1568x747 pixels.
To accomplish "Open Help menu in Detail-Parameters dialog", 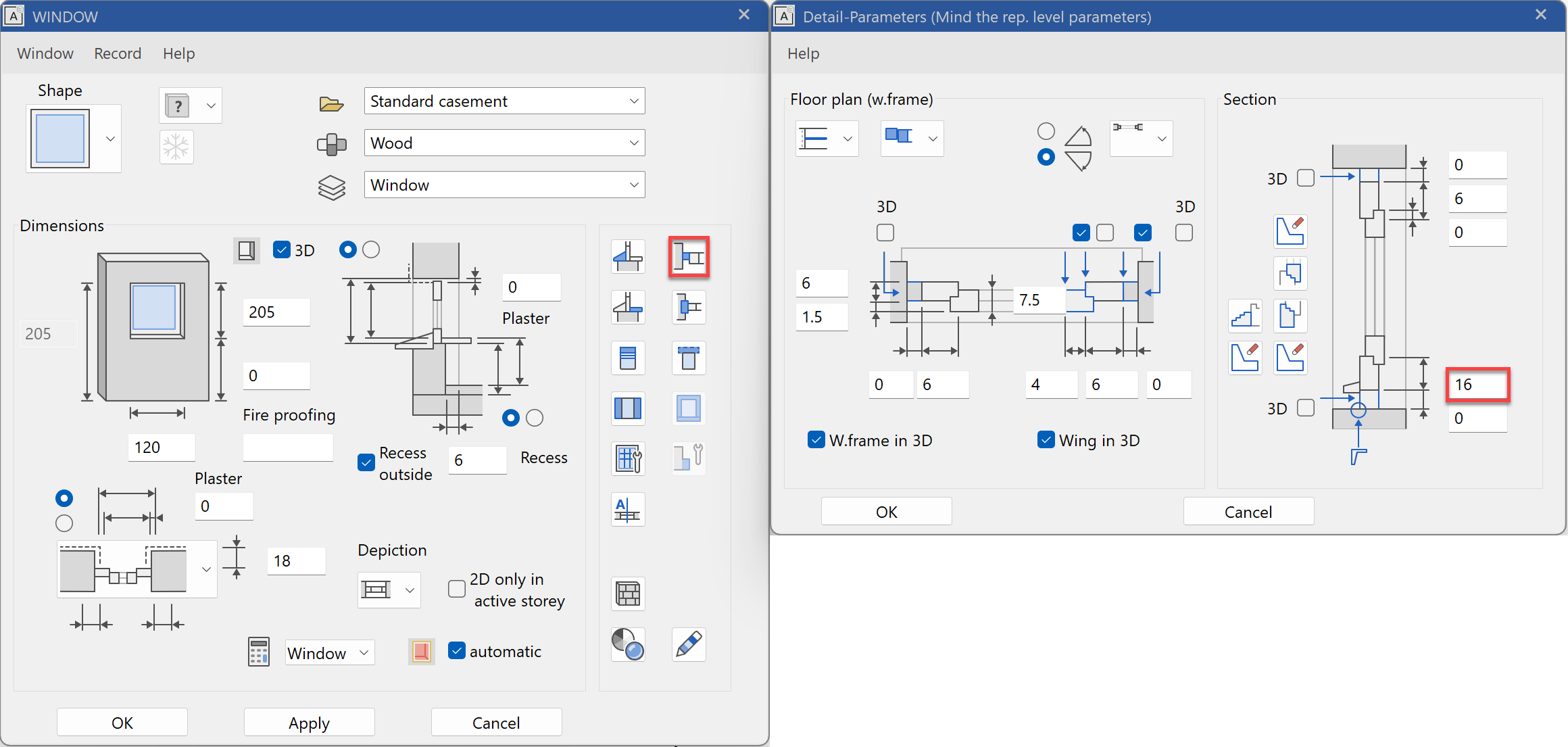I will tap(803, 53).
